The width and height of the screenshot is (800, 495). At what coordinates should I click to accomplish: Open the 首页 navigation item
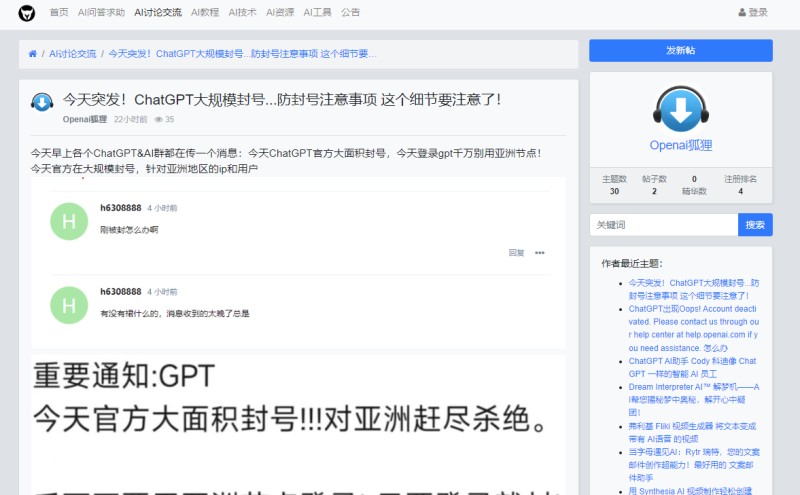coord(59,12)
